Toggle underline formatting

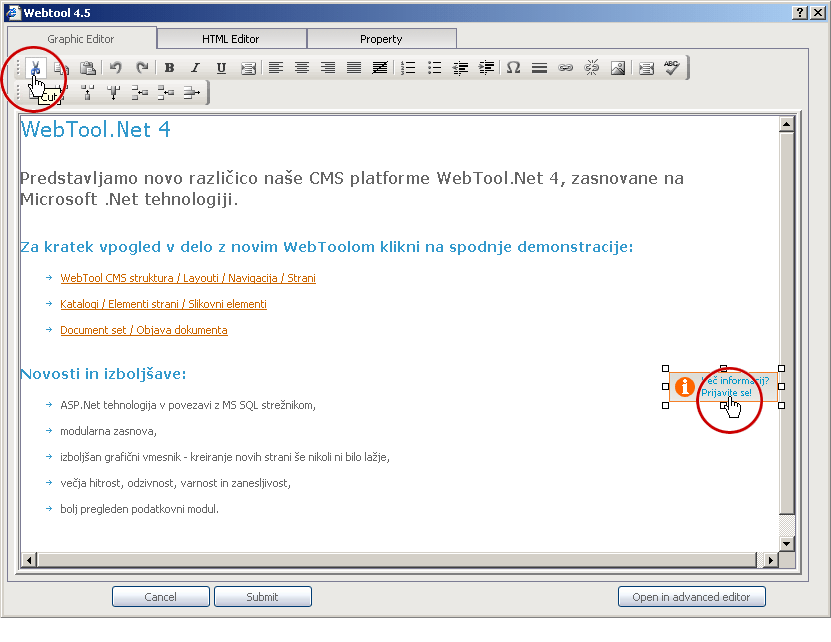[x=221, y=68]
